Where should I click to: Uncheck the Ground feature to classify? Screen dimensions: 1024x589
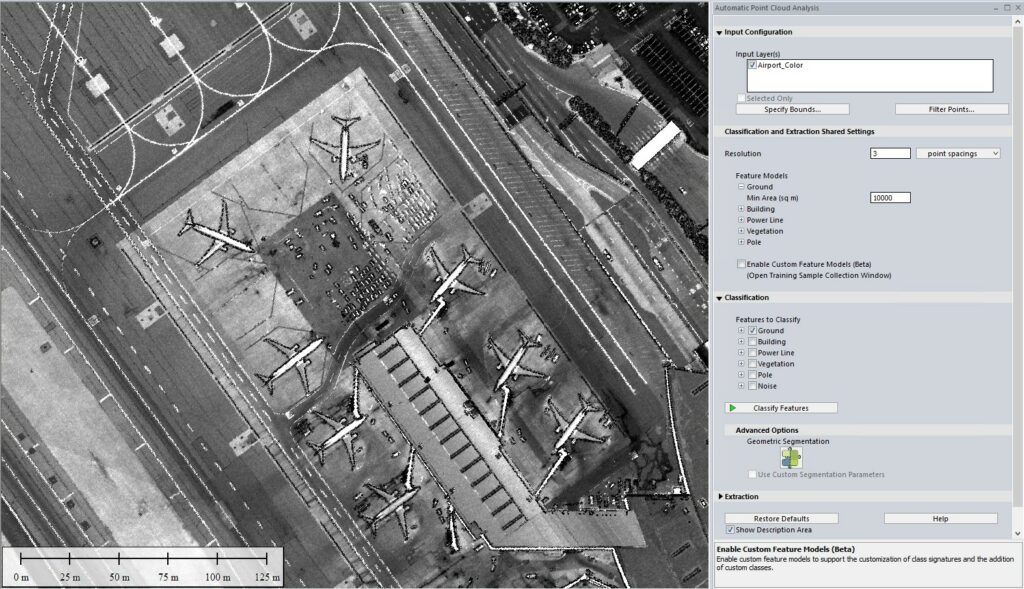pyautogui.click(x=752, y=331)
